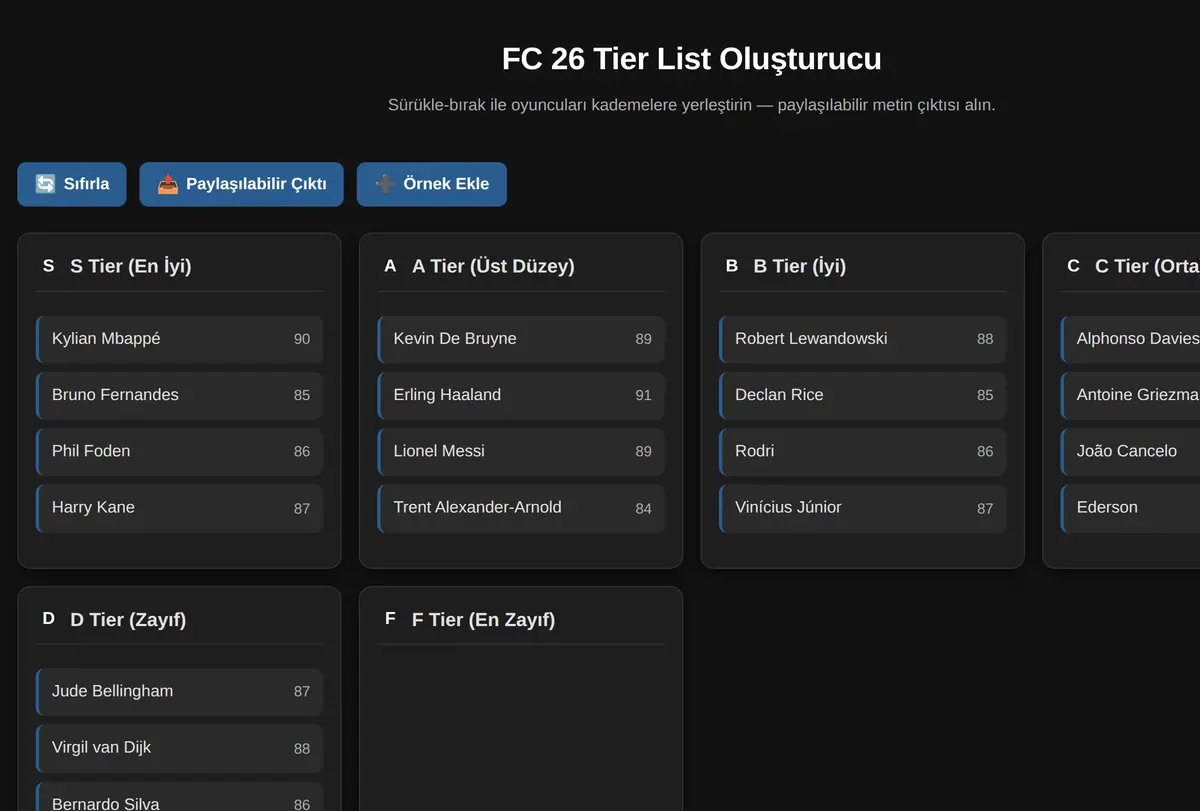Select the Alphonso Davies card
This screenshot has height=811, width=1200.
click(1131, 339)
